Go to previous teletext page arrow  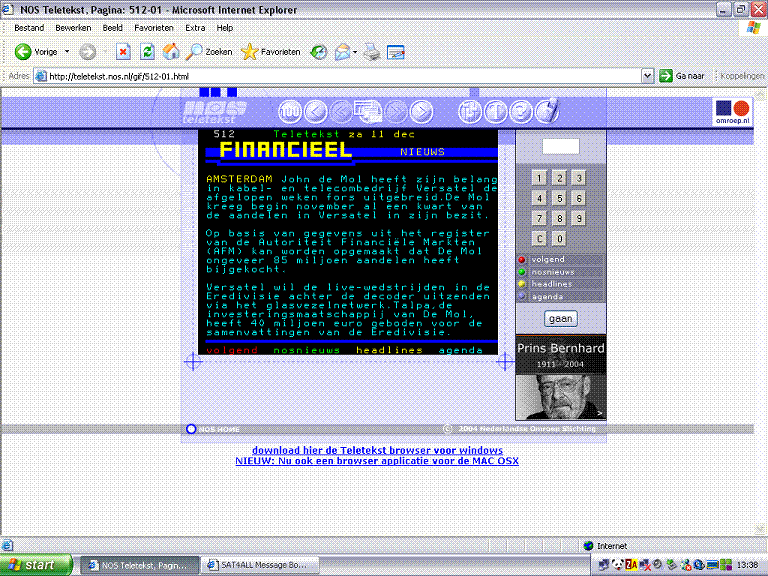click(316, 112)
